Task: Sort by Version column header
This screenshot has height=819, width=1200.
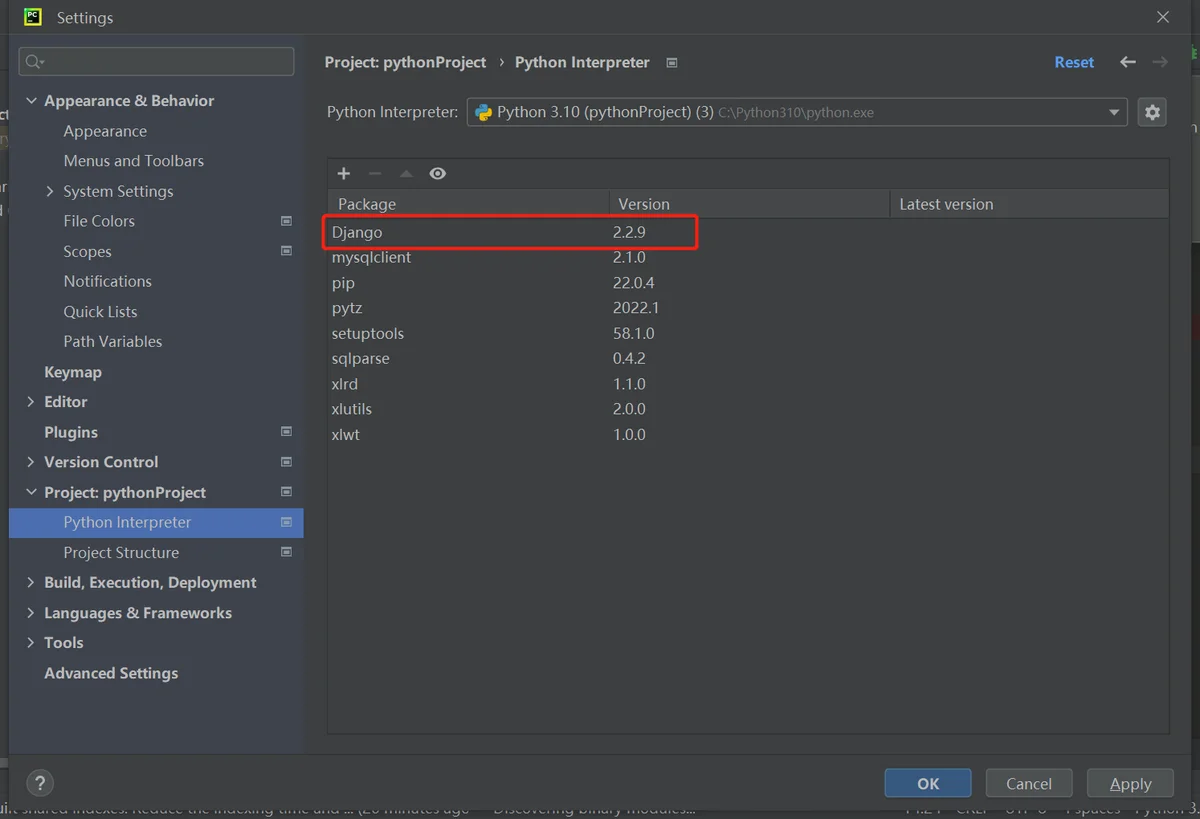Action: click(749, 204)
